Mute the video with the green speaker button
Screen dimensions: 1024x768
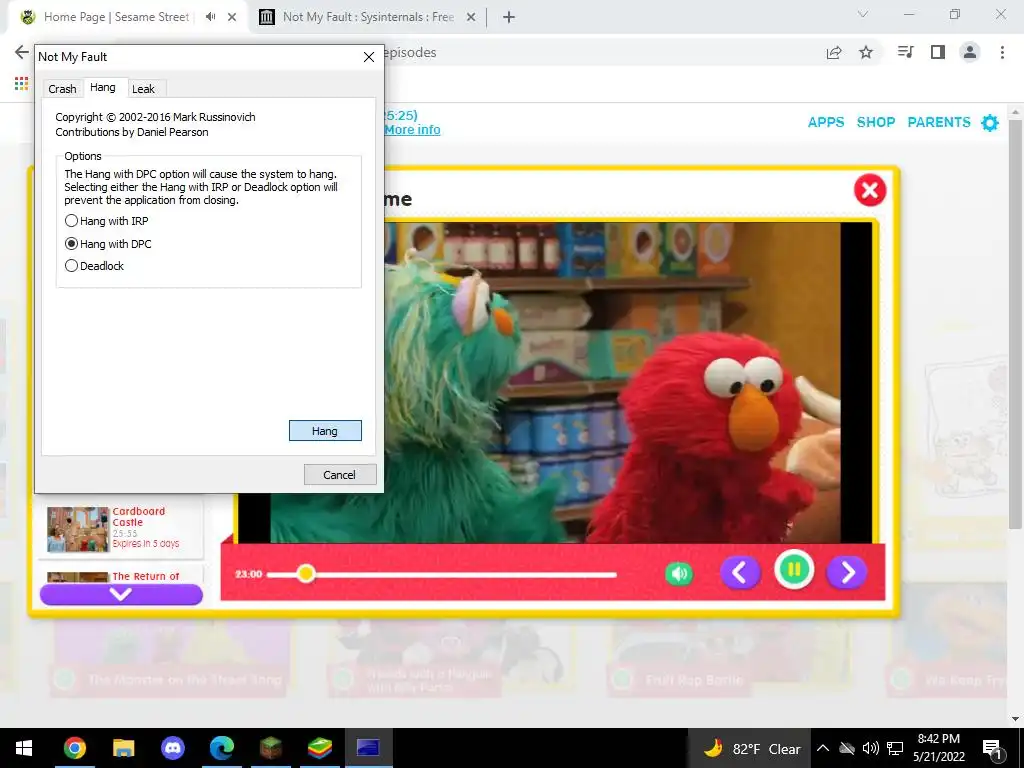[679, 573]
